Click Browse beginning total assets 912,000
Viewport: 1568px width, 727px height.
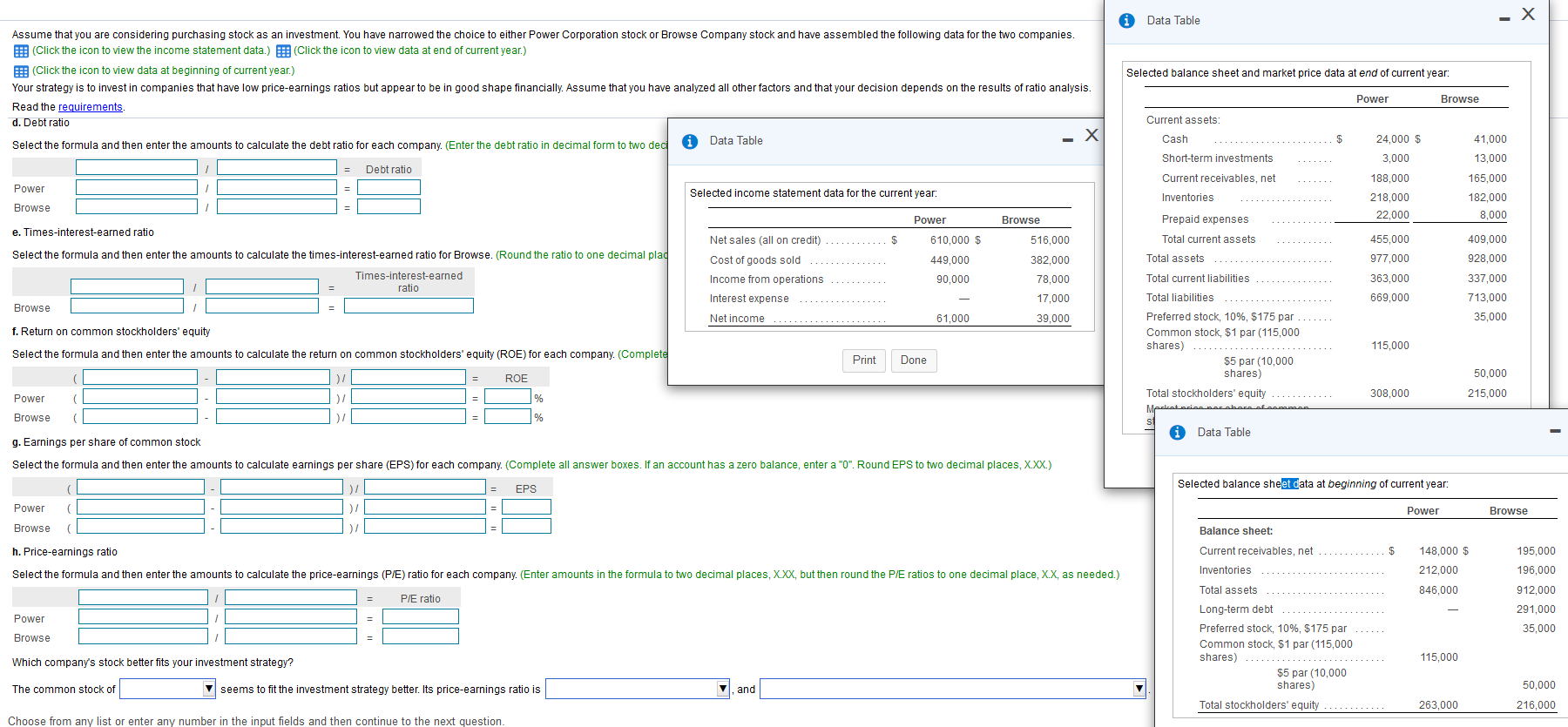[x=1536, y=590]
